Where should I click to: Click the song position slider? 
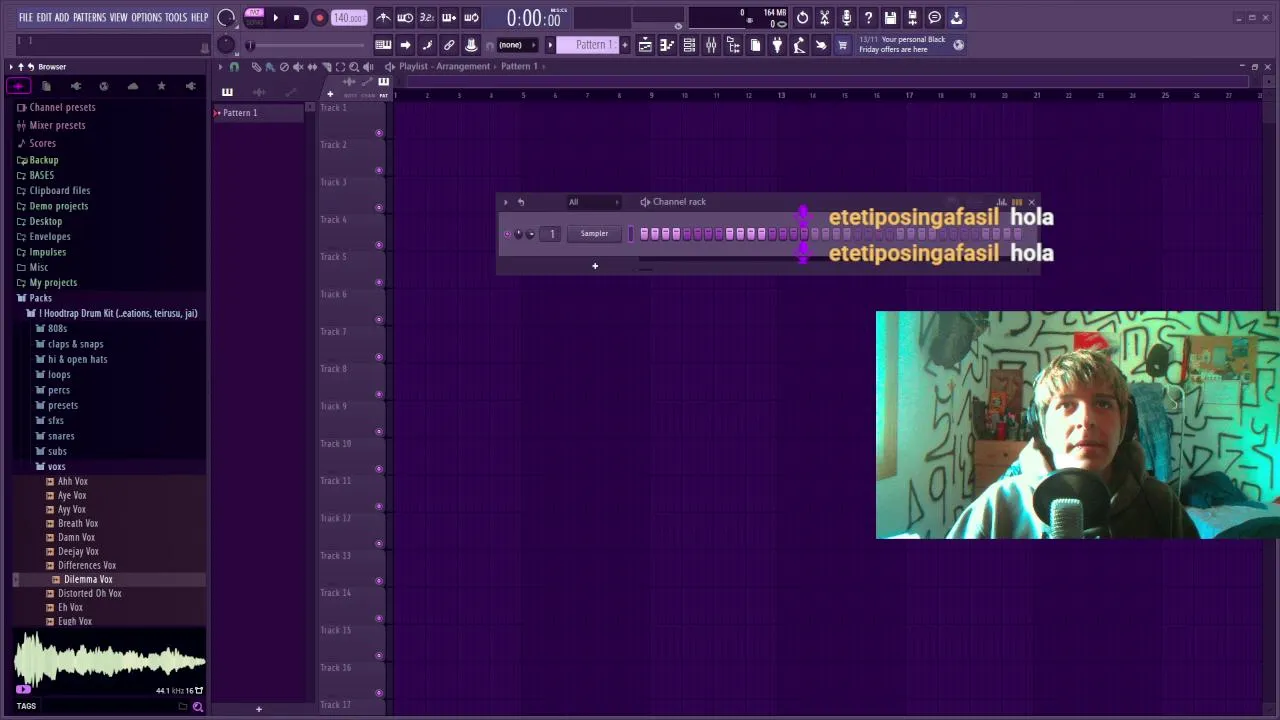tap(307, 45)
